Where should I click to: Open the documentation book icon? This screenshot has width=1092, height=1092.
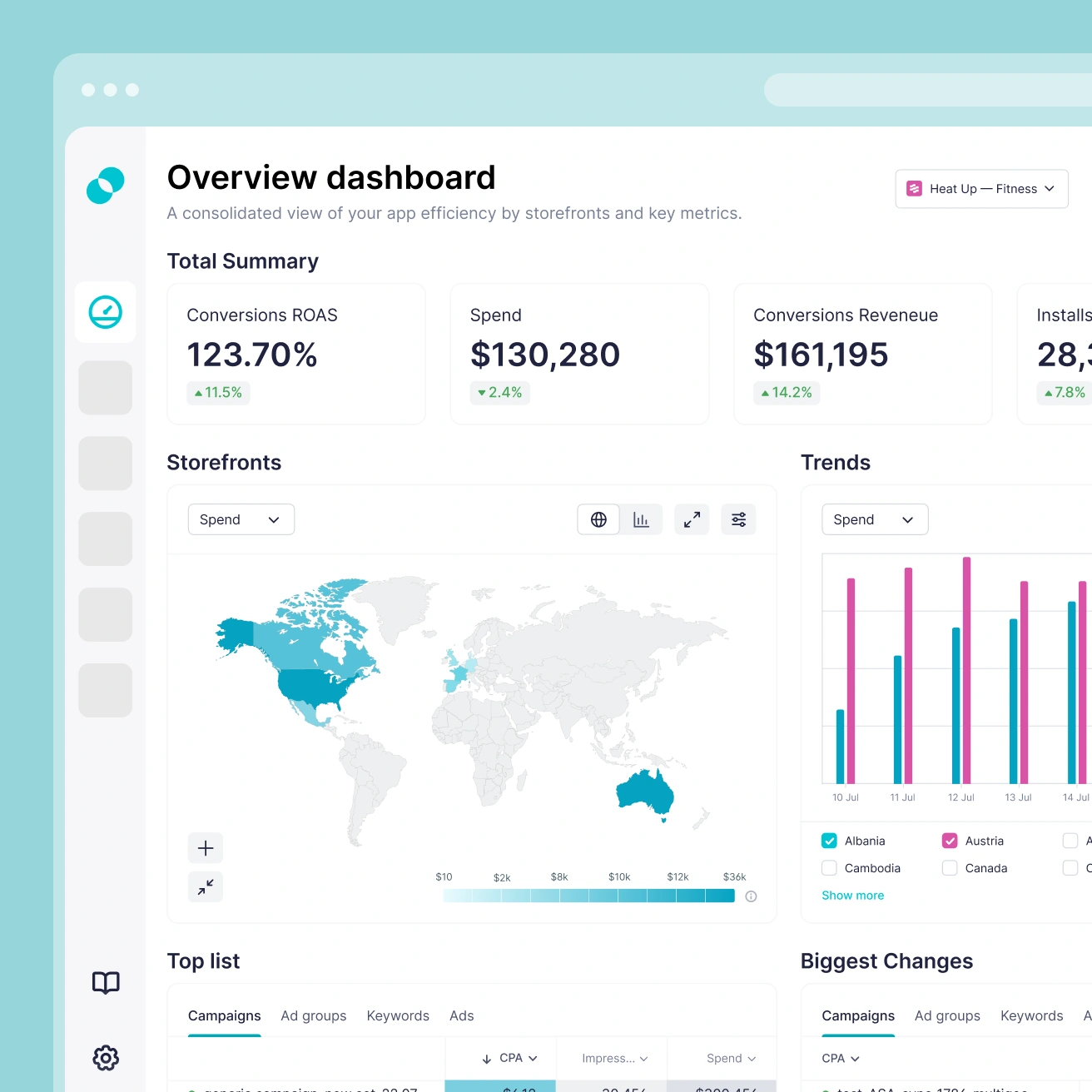click(x=106, y=983)
